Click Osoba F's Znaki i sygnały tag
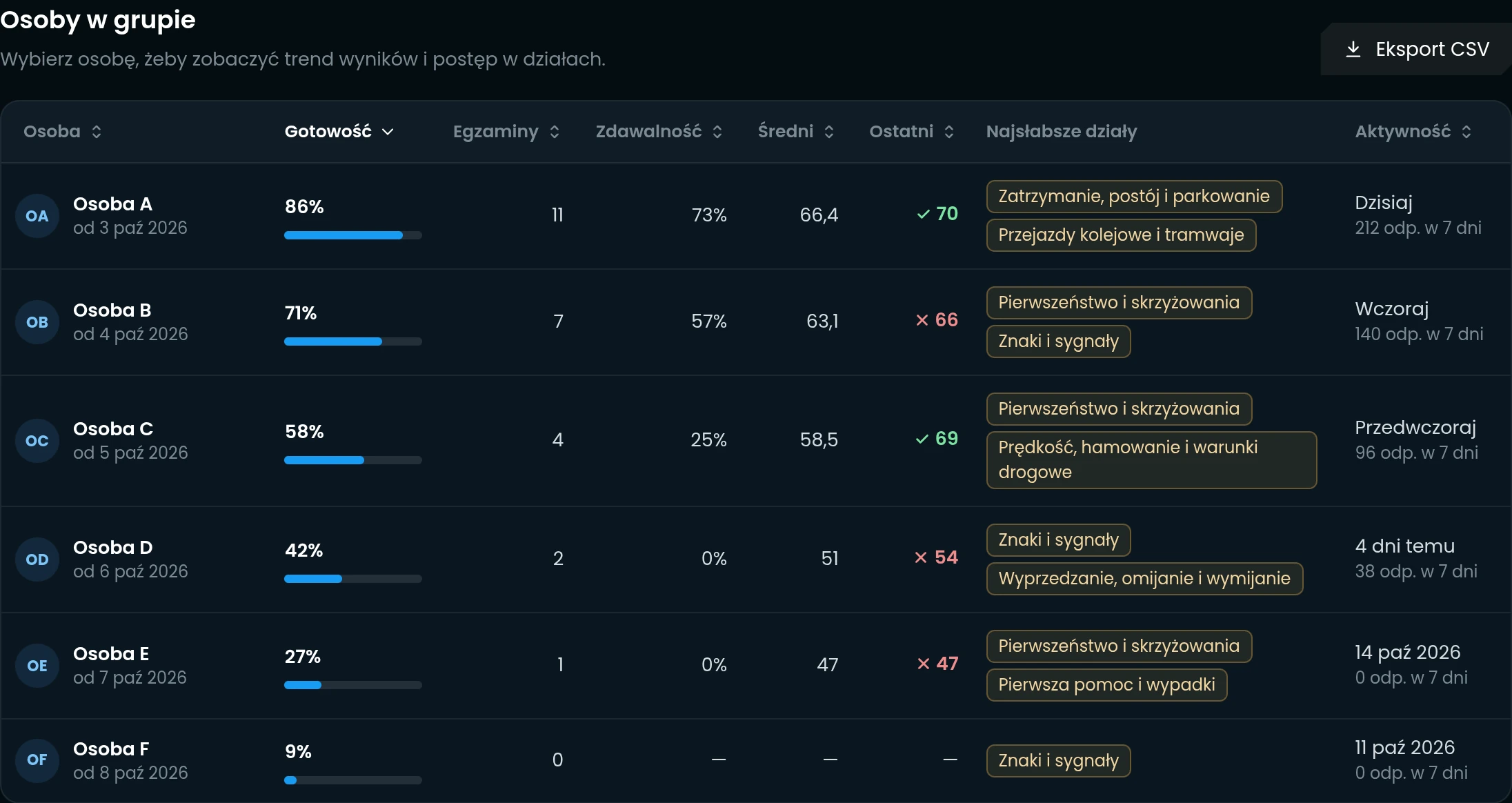This screenshot has height=803, width=1512. pyautogui.click(x=1058, y=761)
